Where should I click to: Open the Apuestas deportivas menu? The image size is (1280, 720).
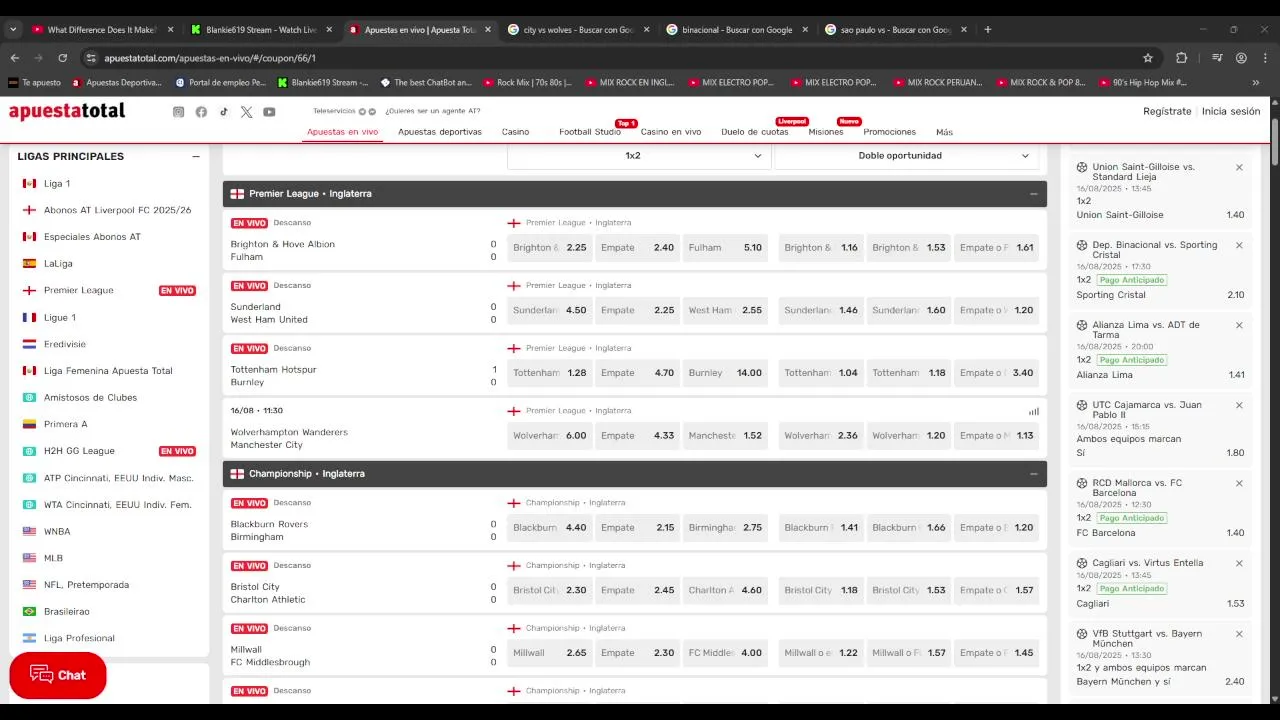pyautogui.click(x=440, y=132)
